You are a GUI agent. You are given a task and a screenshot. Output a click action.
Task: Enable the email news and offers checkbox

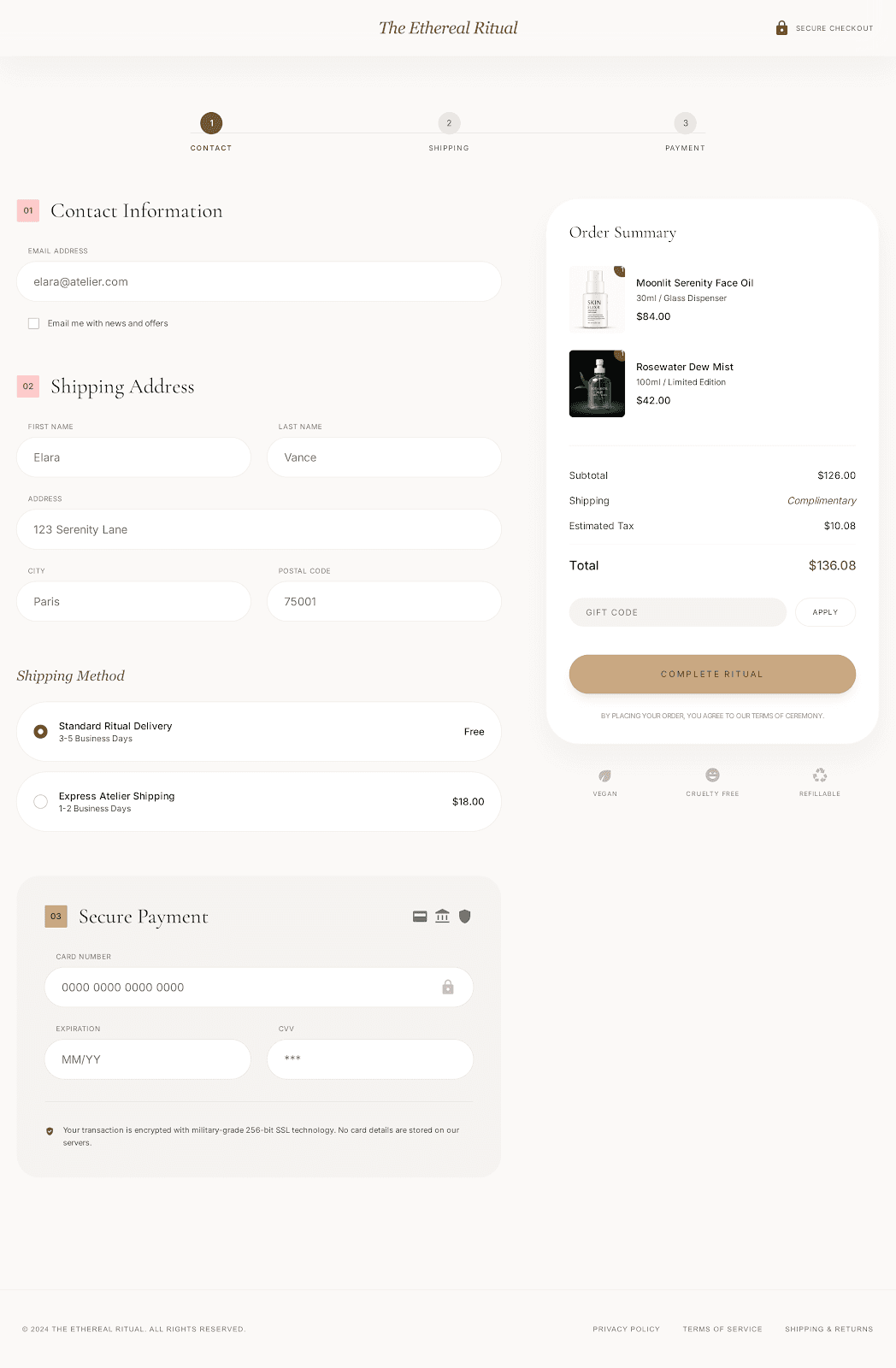point(33,323)
